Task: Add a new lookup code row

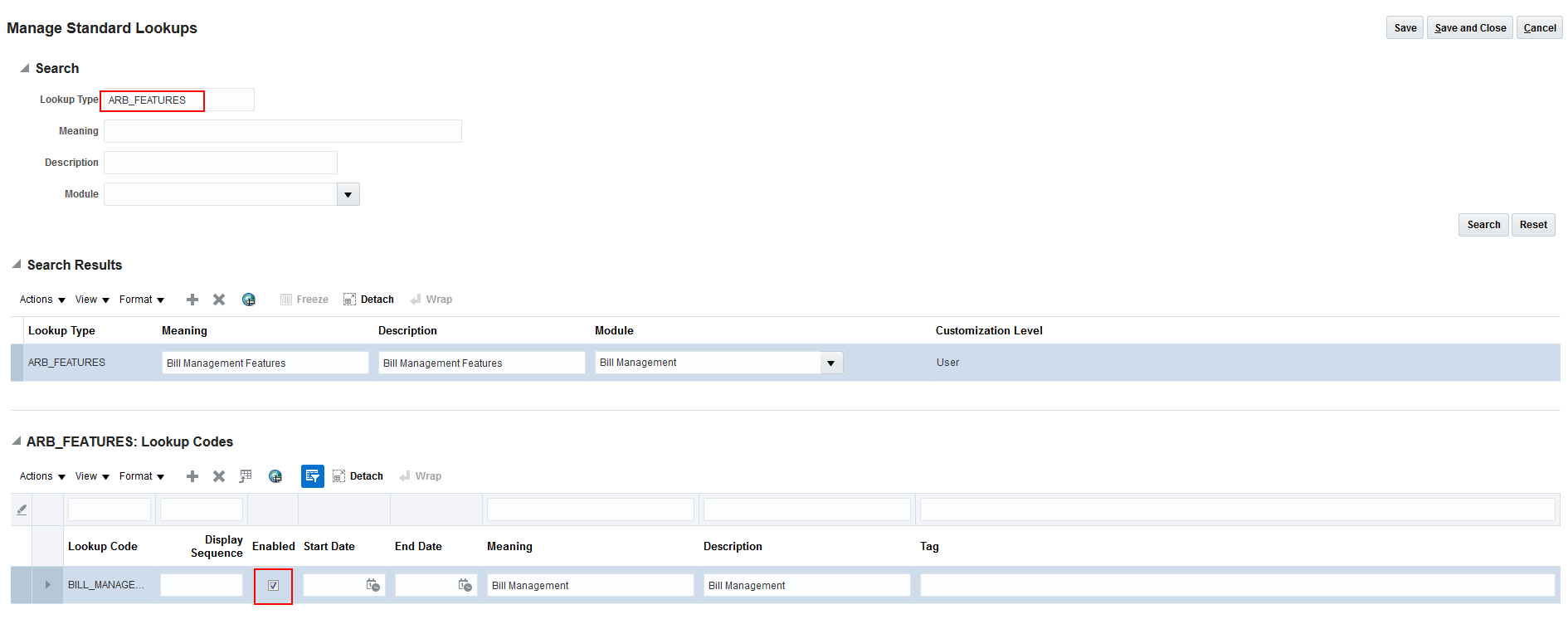Action: (192, 476)
